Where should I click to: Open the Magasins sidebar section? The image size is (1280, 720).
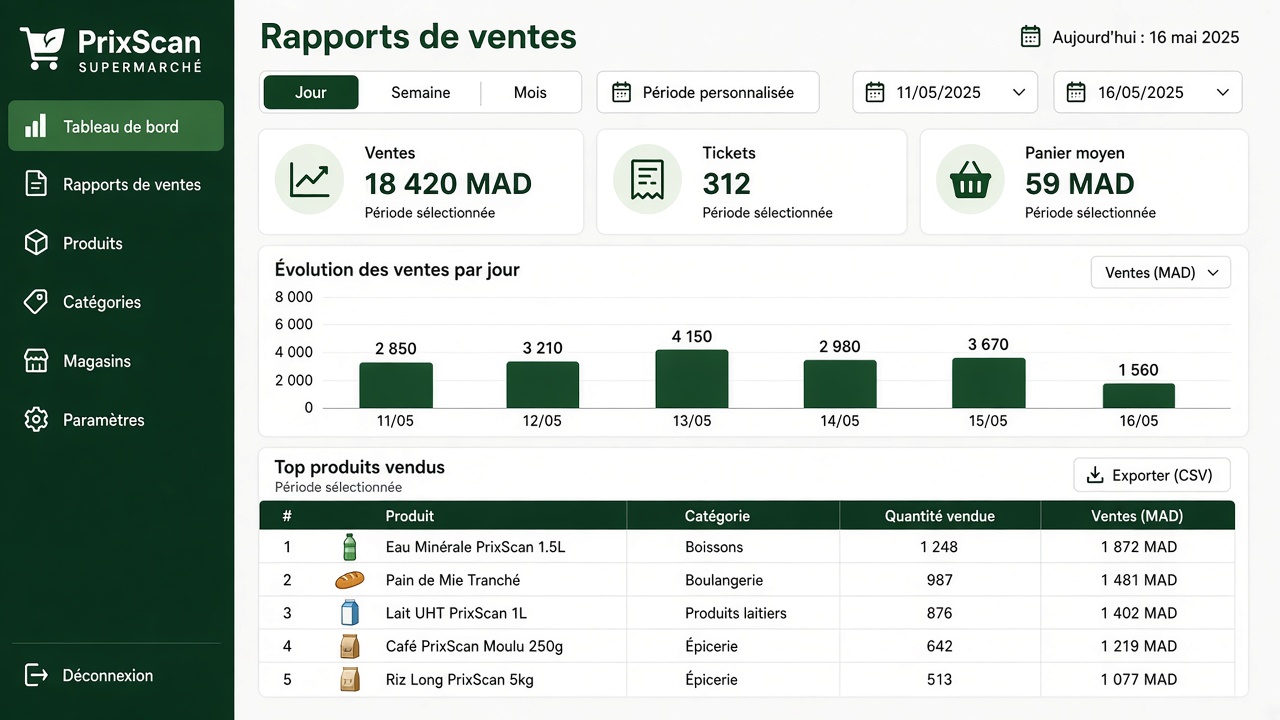coord(116,361)
